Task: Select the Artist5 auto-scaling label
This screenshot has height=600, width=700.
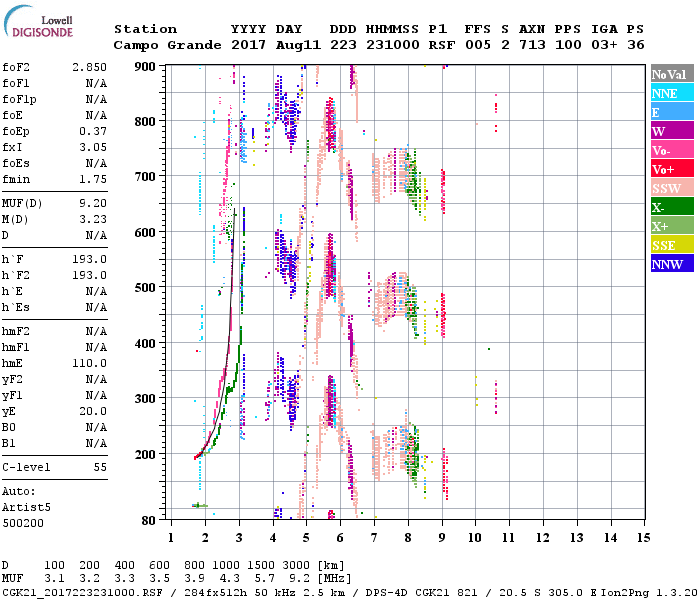Action: [27, 507]
